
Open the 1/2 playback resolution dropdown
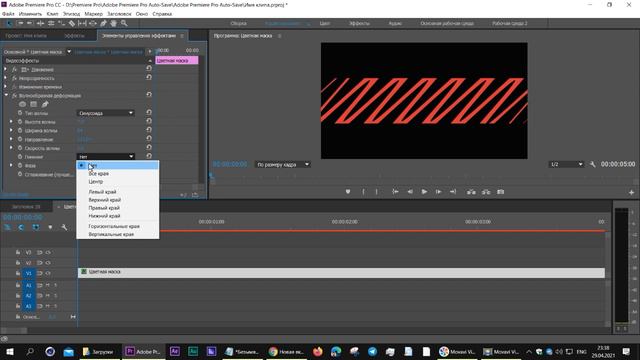click(566, 164)
